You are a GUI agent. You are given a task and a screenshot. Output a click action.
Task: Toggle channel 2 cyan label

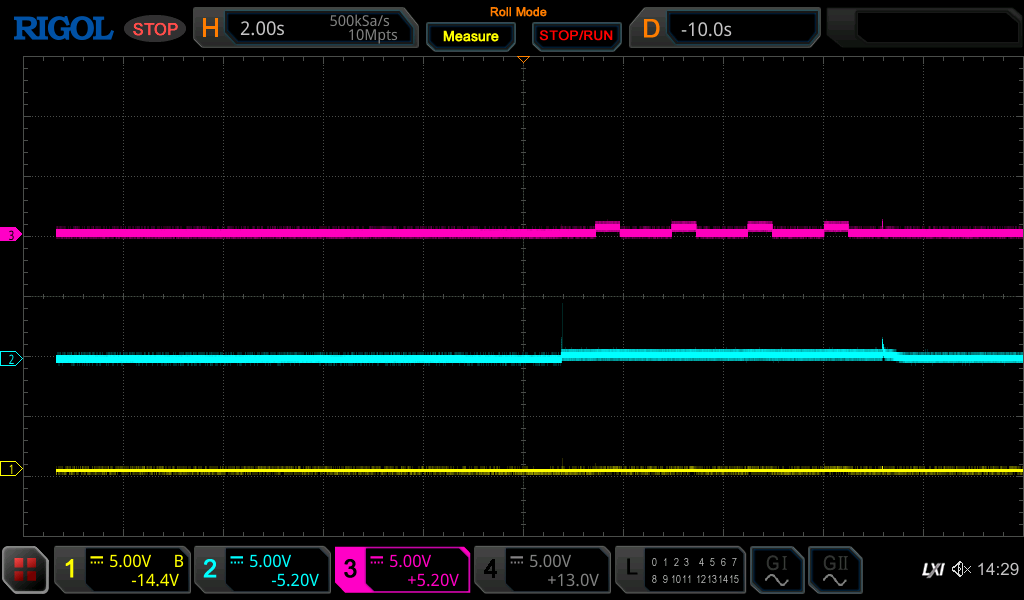[x=210, y=569]
